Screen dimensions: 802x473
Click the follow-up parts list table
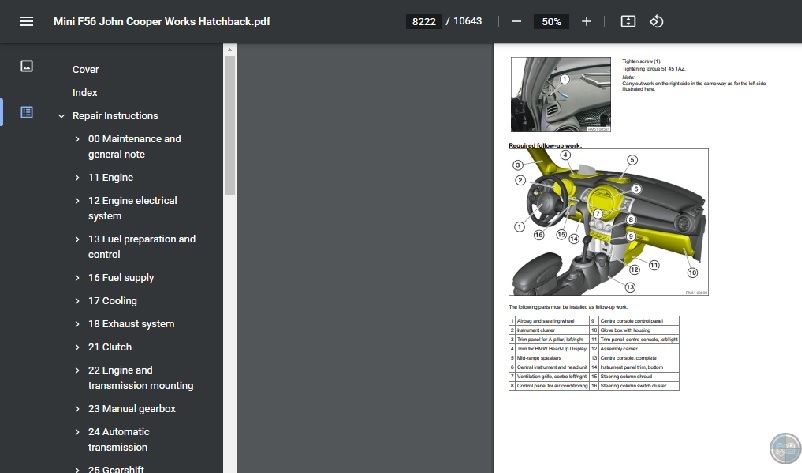coord(594,353)
